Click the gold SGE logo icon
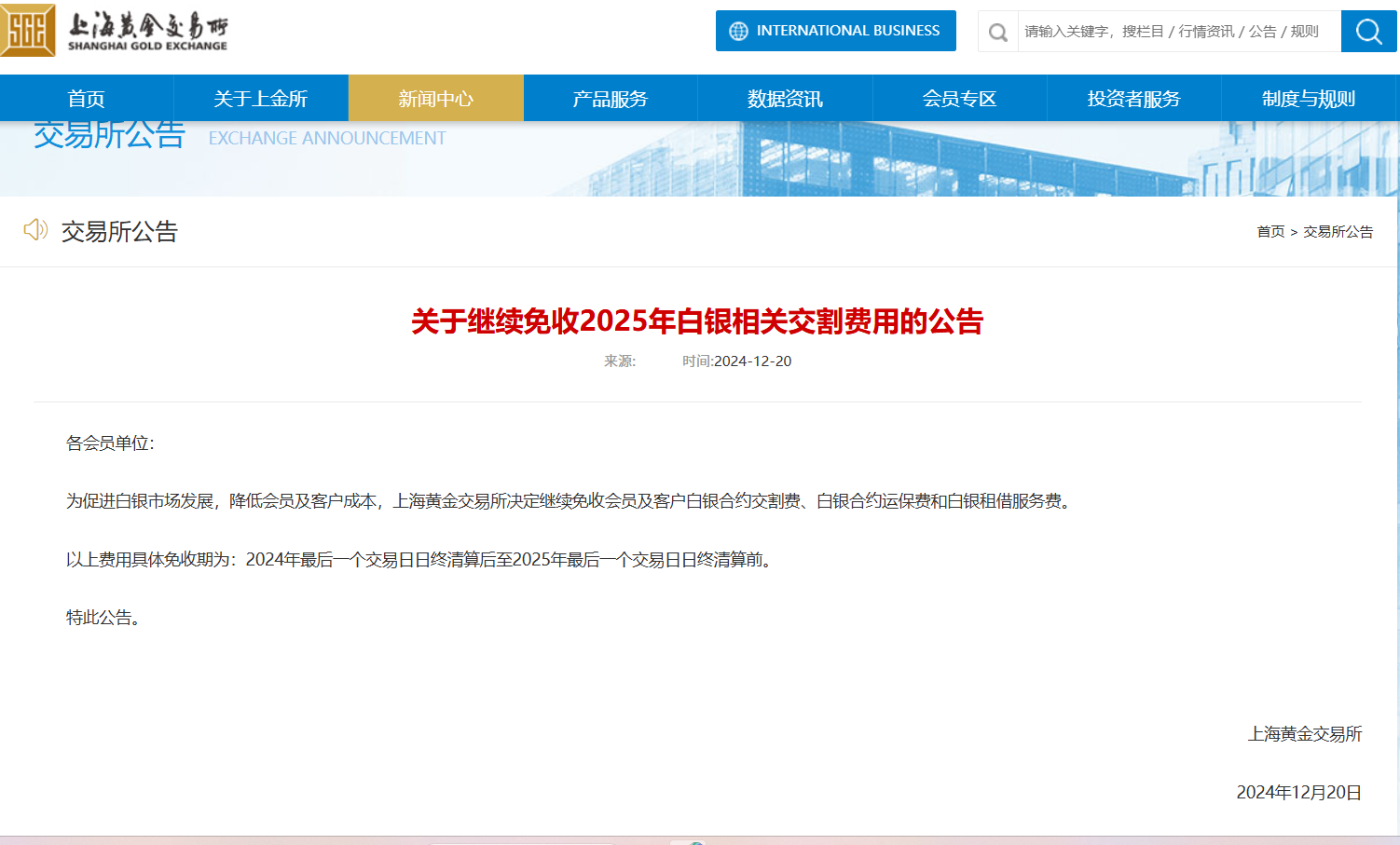This screenshot has width=1400, height=845. click(x=28, y=30)
